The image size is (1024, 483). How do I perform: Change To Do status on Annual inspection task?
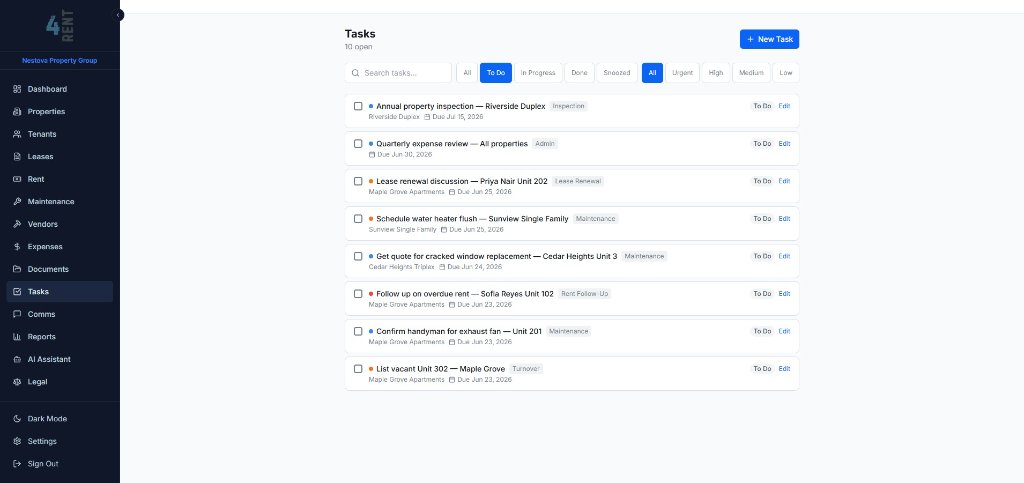pyautogui.click(x=762, y=106)
